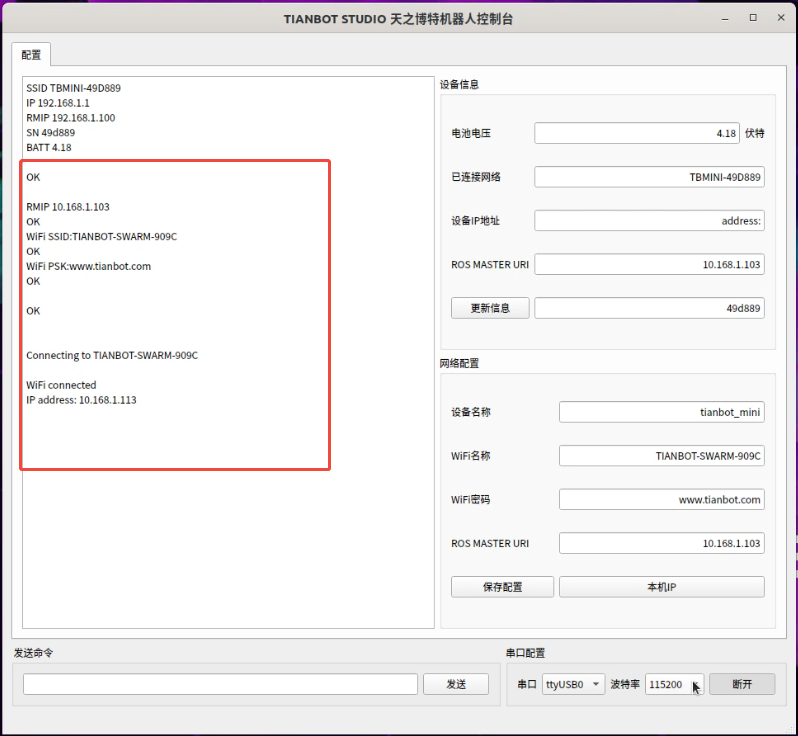
Task: Open the 串口 ttyUSB0 dropdown
Action: click(x=573, y=684)
